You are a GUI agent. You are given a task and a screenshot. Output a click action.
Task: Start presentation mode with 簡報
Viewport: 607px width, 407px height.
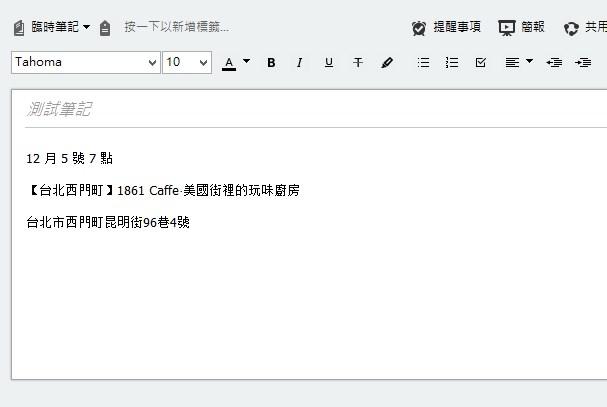click(x=521, y=28)
